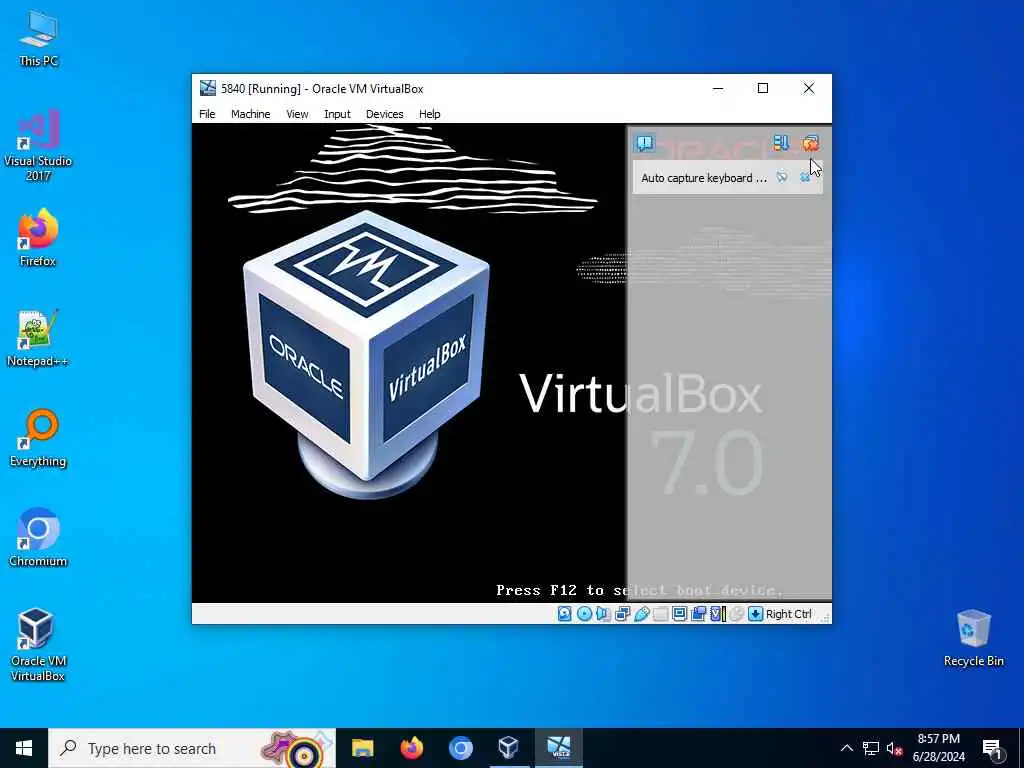1024x768 pixels.
Task: Click the mouse integration indicator in status bar
Action: [737, 614]
